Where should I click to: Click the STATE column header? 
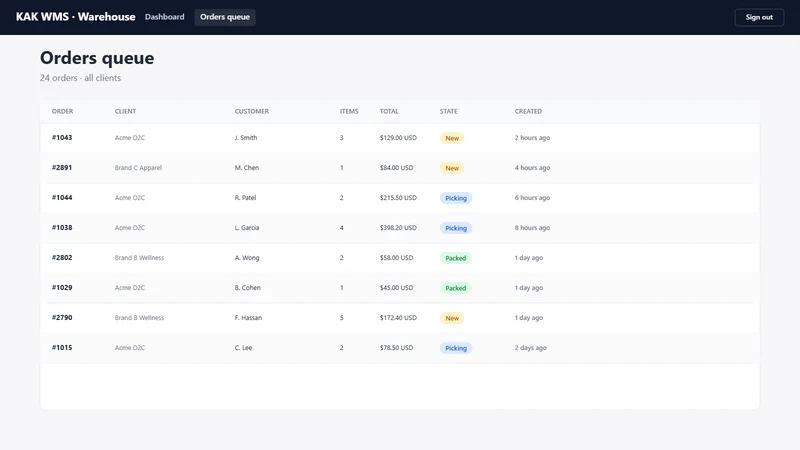(448, 111)
